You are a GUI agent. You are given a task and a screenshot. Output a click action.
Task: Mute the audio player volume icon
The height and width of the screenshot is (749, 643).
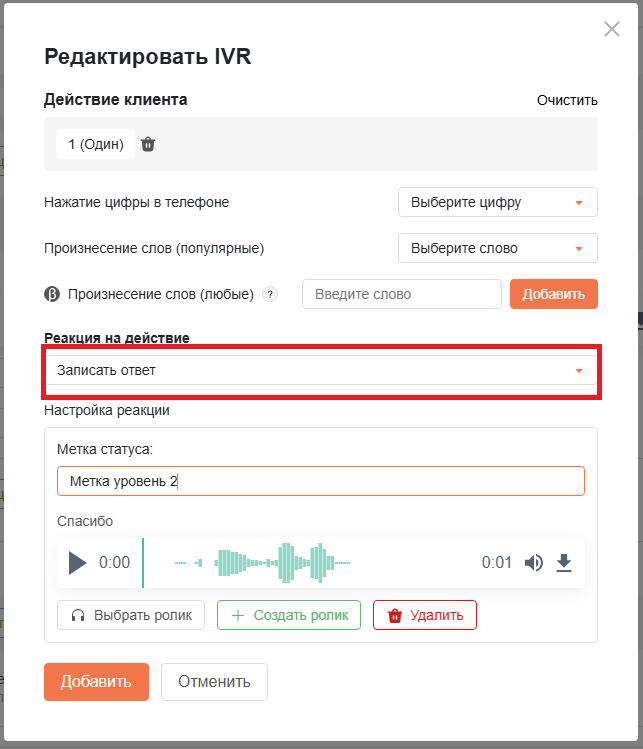(534, 563)
